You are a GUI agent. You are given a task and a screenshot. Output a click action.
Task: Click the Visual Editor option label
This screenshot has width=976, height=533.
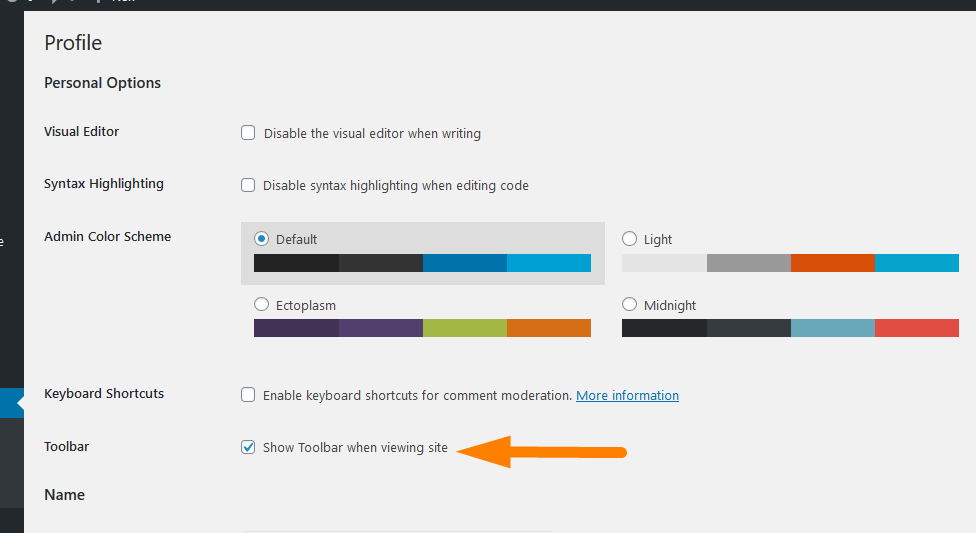[x=82, y=131]
